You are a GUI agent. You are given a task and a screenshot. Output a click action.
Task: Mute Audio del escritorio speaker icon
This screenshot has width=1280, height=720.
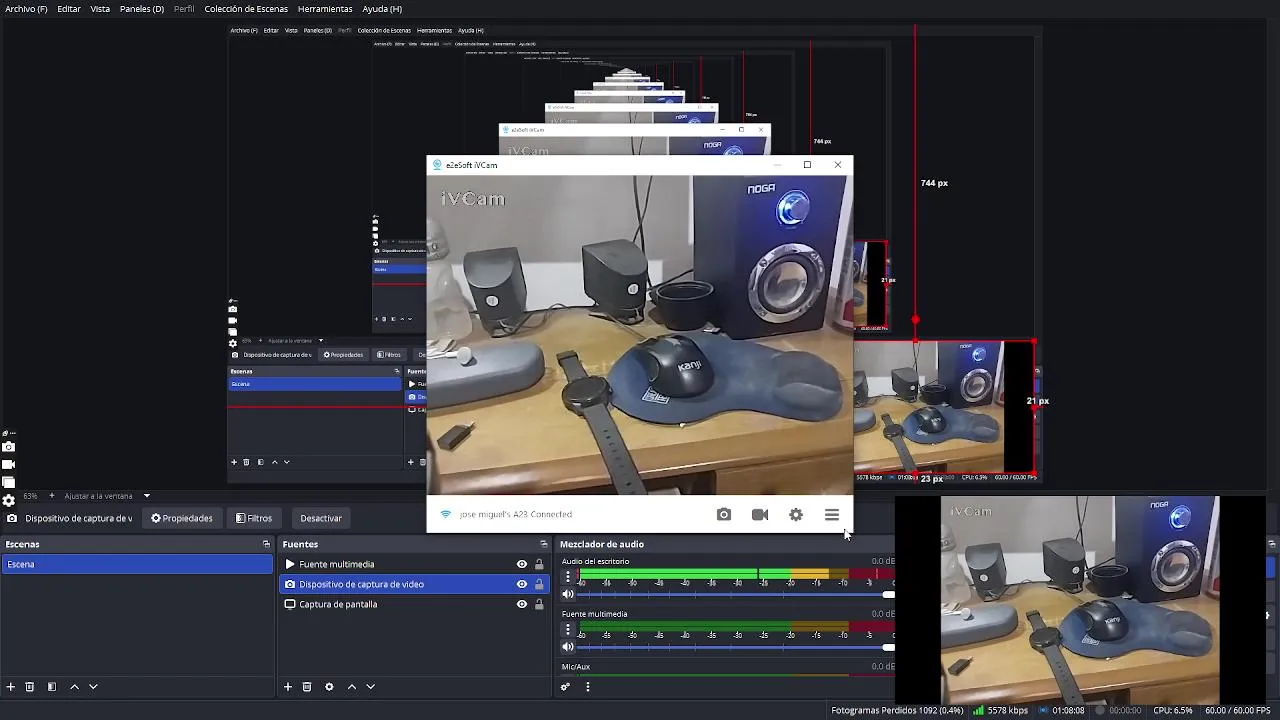pyautogui.click(x=568, y=594)
